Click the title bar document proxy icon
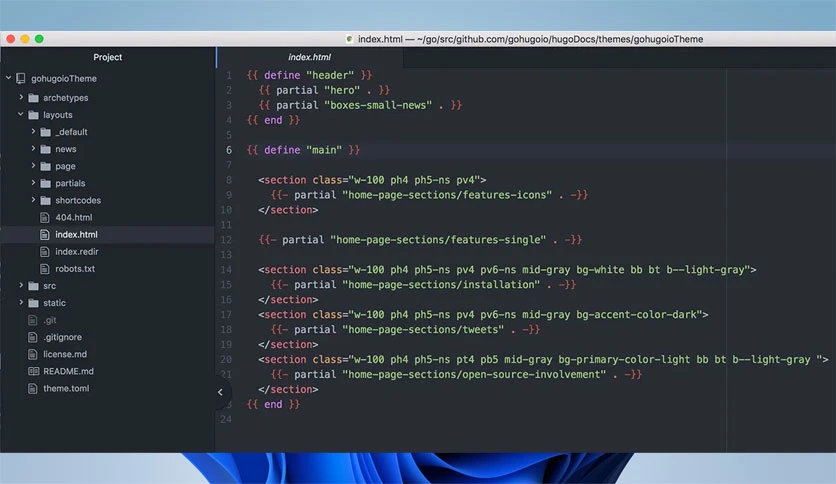 (350, 39)
